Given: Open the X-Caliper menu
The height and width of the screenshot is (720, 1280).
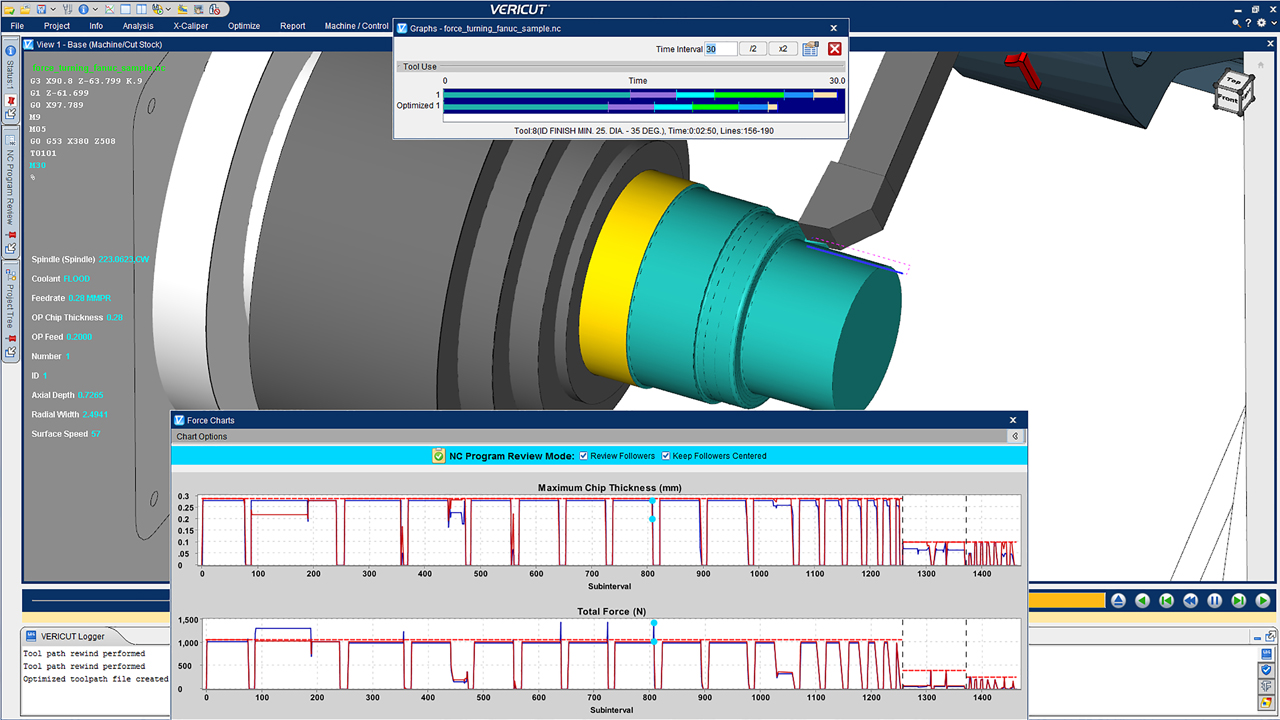Looking at the screenshot, I should (x=191, y=26).
